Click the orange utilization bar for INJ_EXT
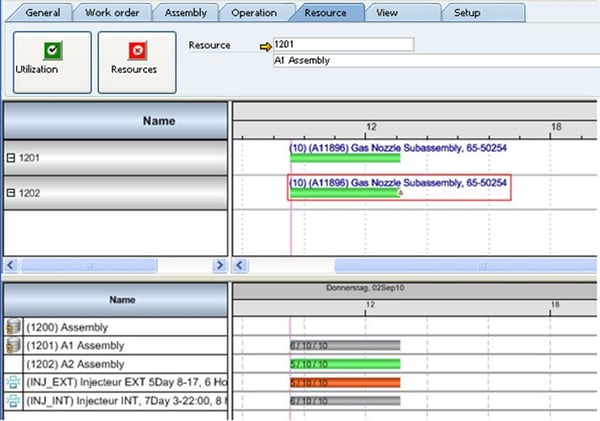The width and height of the screenshot is (600, 421). coord(345,382)
